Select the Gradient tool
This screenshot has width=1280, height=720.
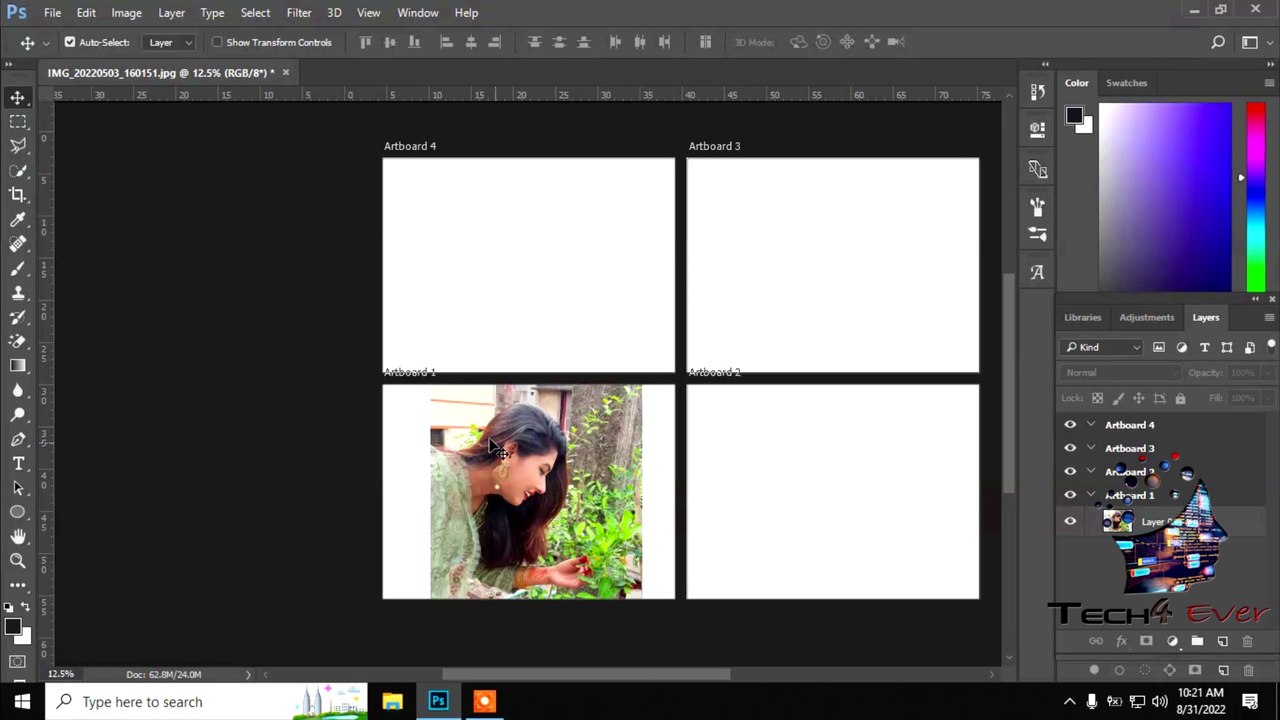pos(18,366)
